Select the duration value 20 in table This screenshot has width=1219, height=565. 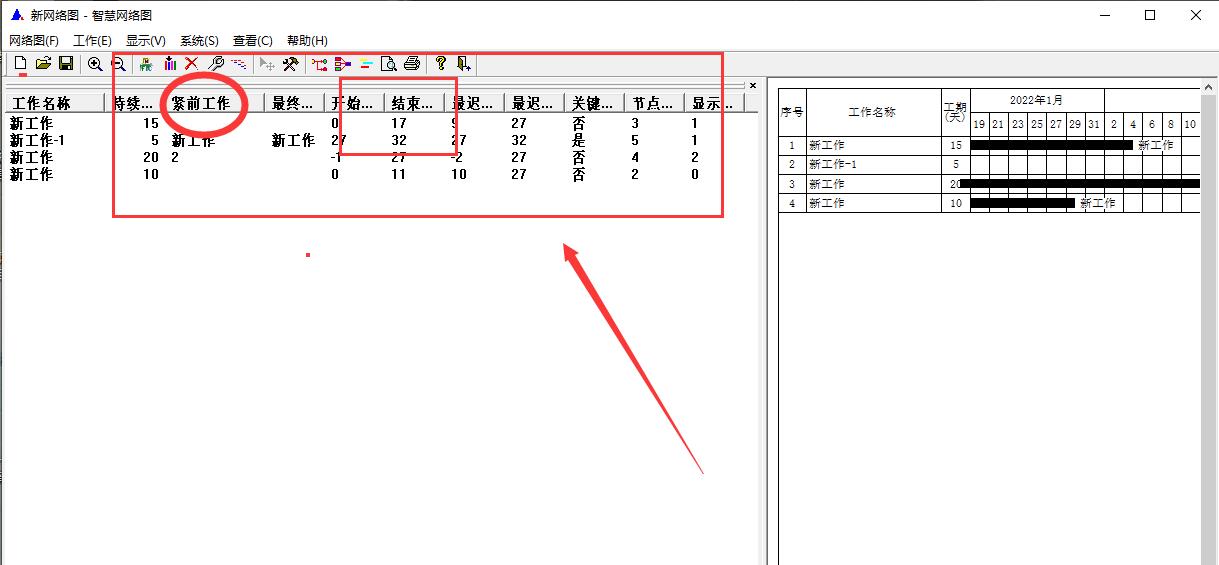pyautogui.click(x=151, y=157)
